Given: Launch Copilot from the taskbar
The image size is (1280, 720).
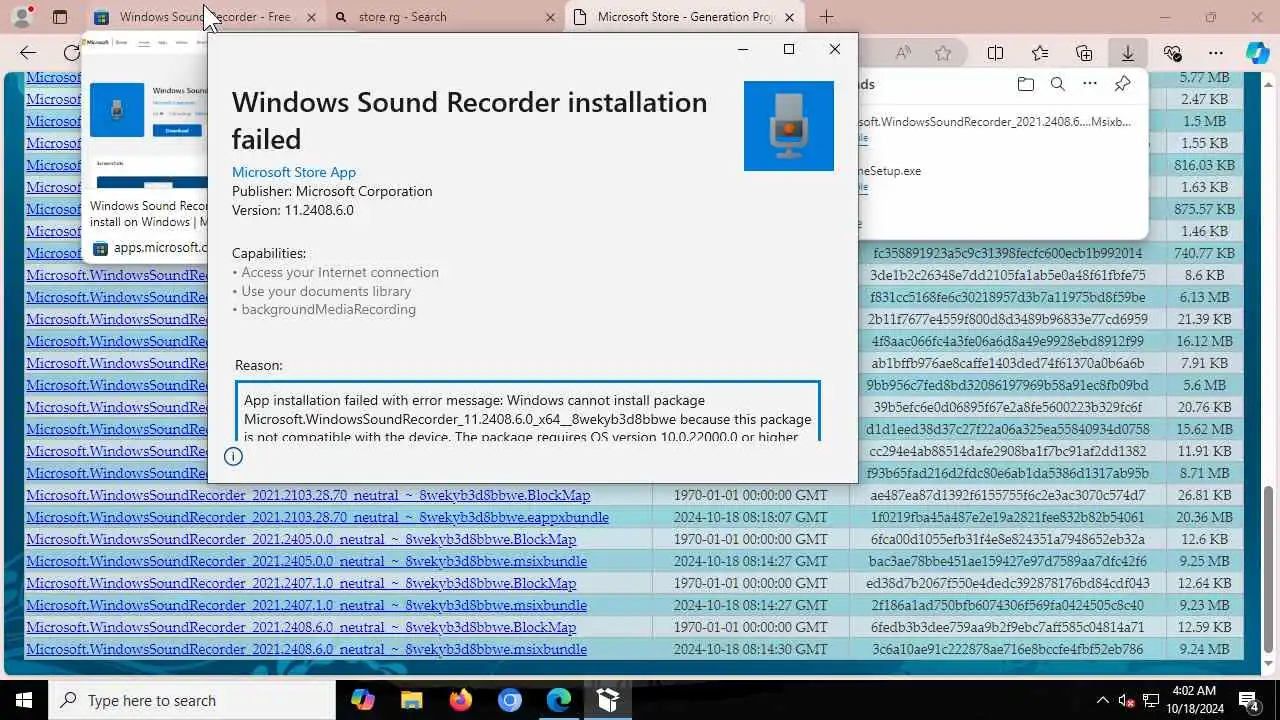Looking at the screenshot, I should (363, 700).
